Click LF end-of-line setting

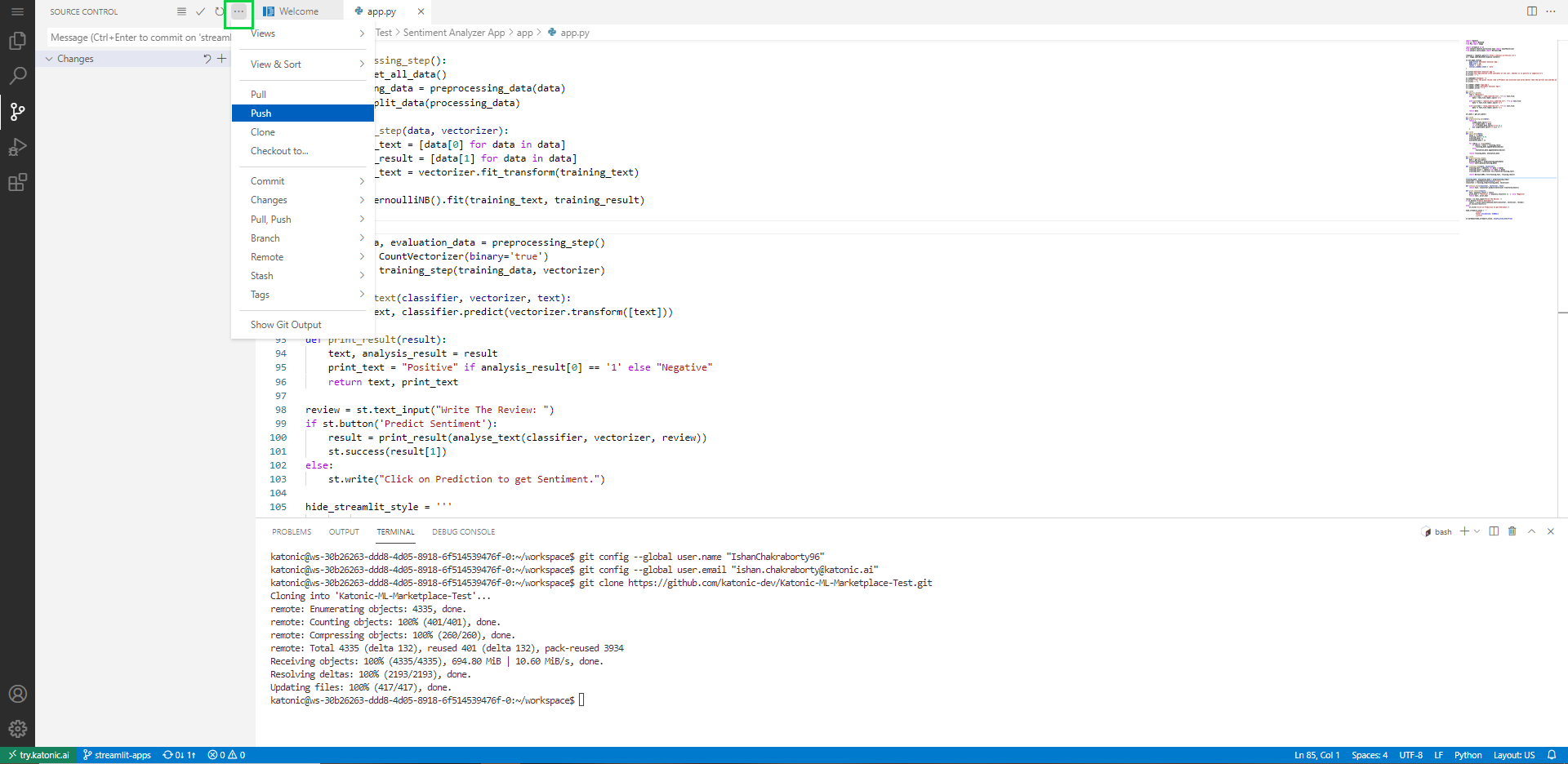[1439, 755]
